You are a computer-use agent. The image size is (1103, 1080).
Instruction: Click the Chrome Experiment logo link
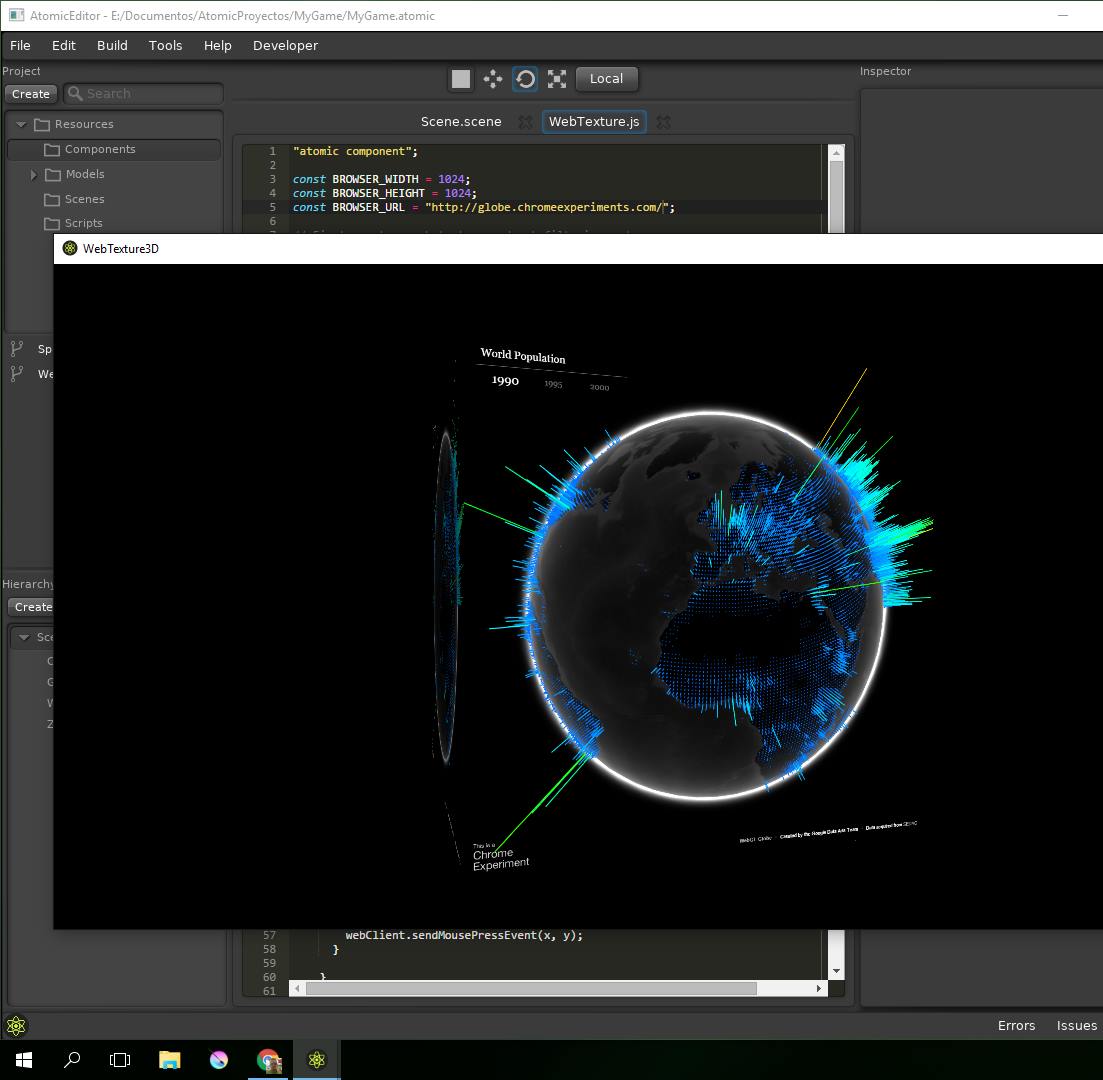[x=500, y=857]
